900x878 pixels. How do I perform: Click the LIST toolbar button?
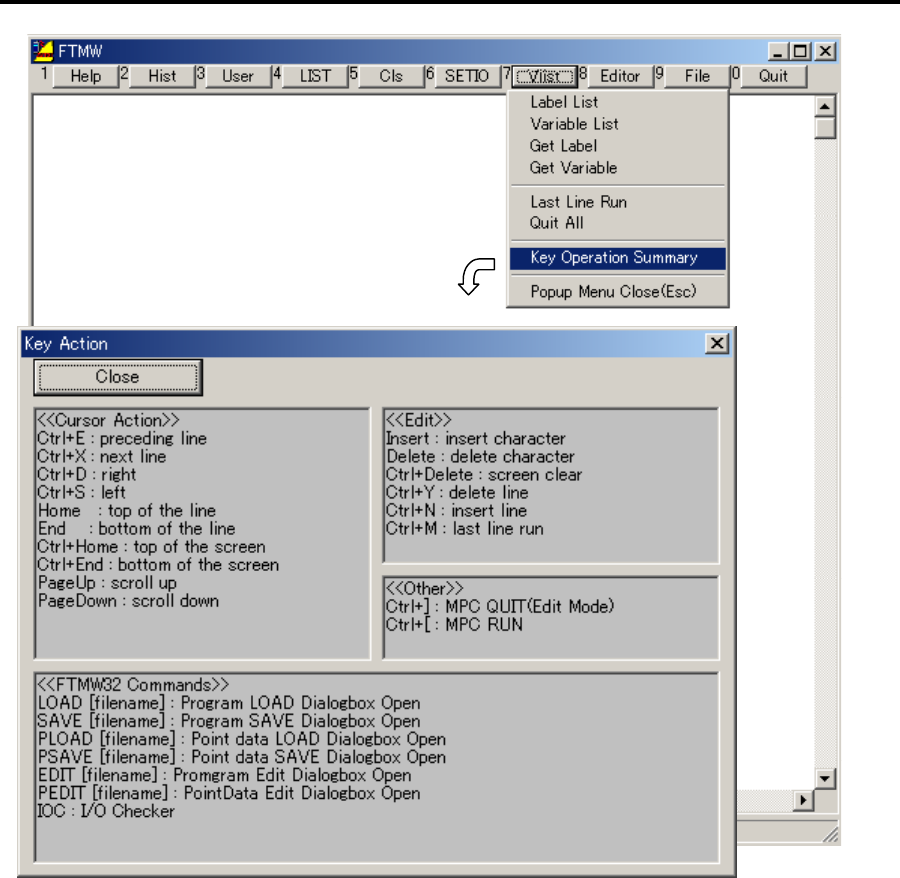(315, 76)
